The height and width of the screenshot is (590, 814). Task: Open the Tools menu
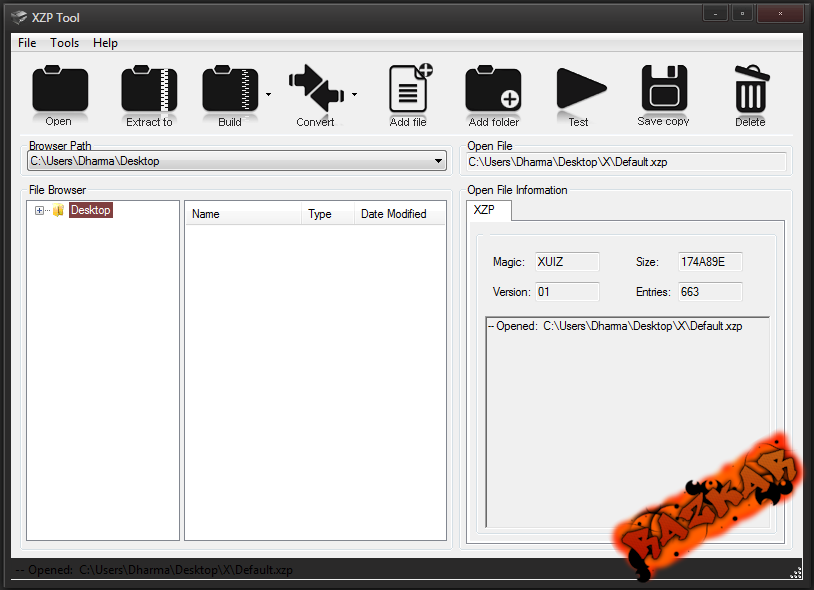(64, 43)
